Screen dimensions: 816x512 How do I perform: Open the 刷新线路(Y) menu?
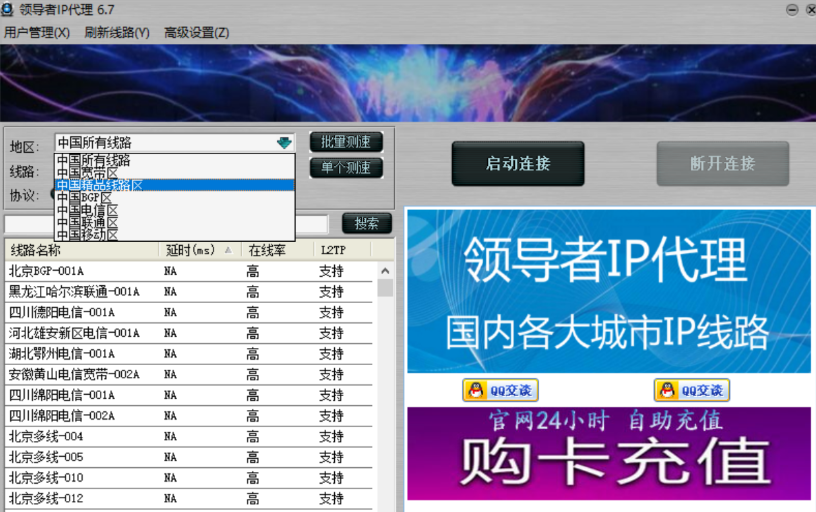click(117, 32)
